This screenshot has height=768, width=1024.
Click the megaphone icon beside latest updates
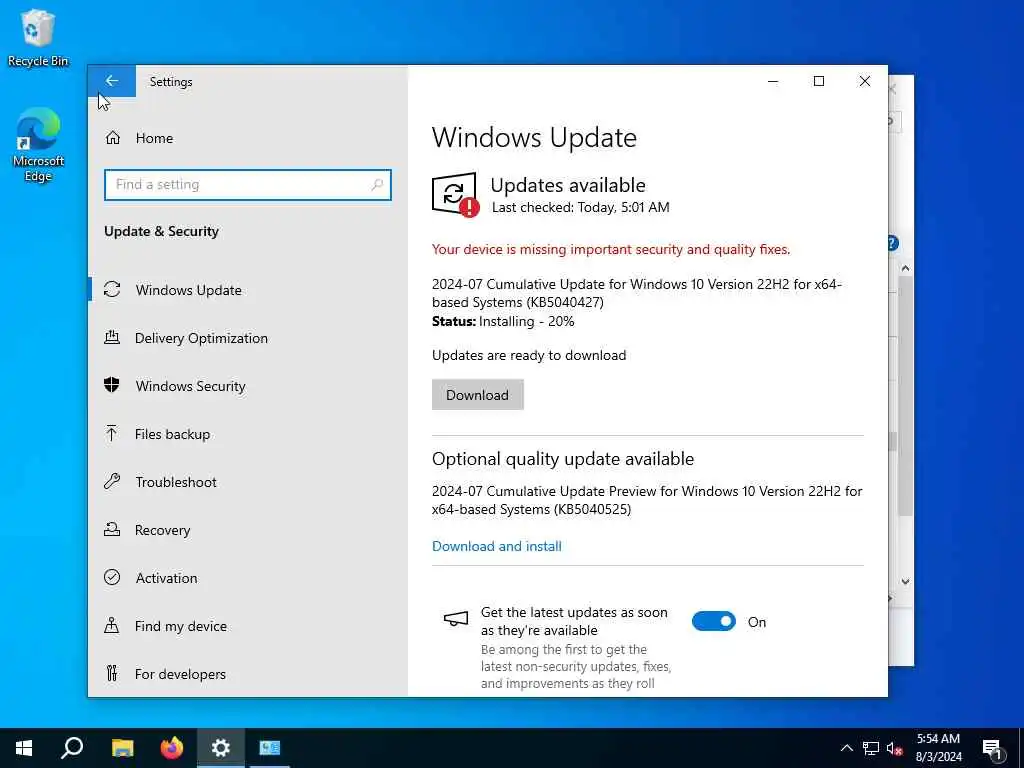pos(456,618)
